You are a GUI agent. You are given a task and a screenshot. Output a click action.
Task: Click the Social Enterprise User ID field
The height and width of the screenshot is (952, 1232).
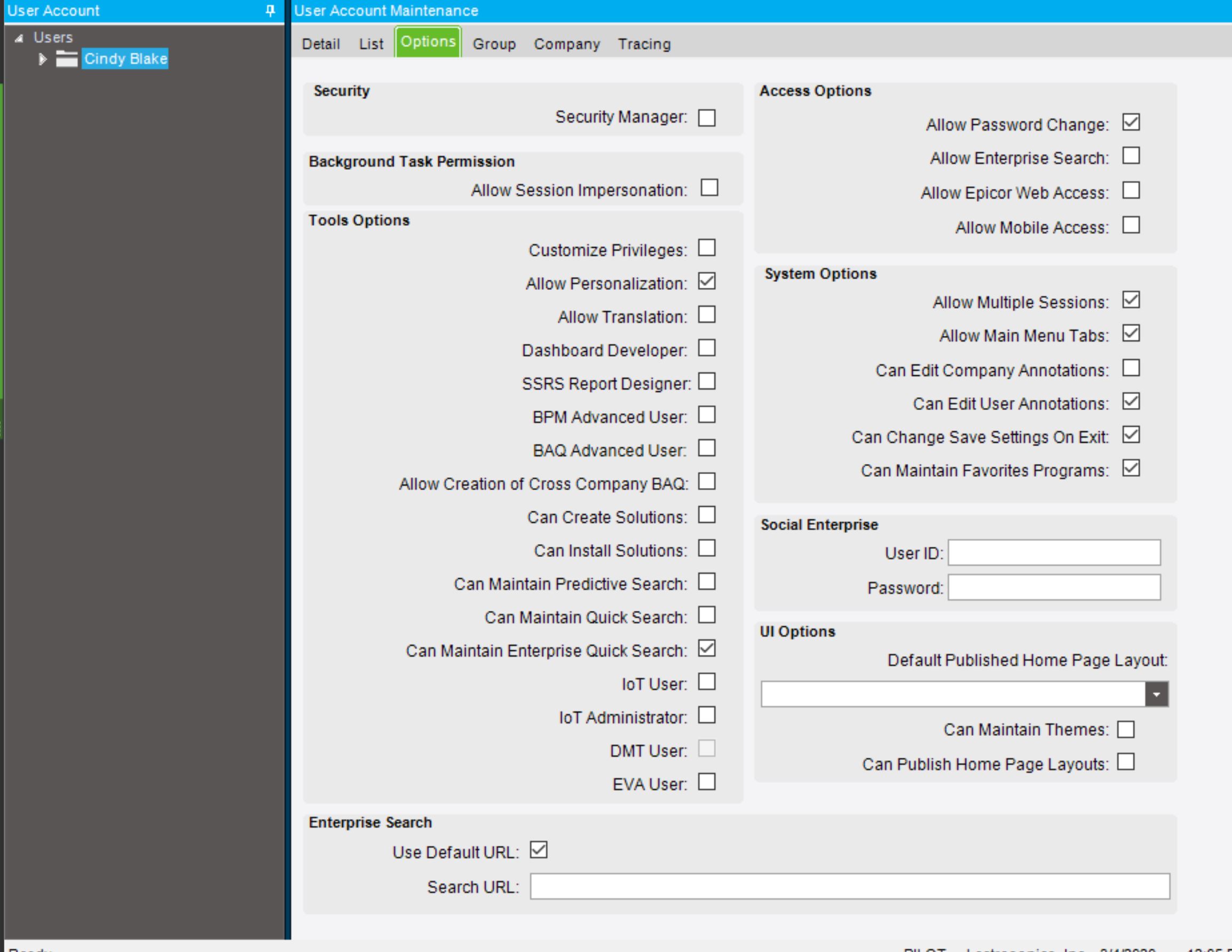1054,553
